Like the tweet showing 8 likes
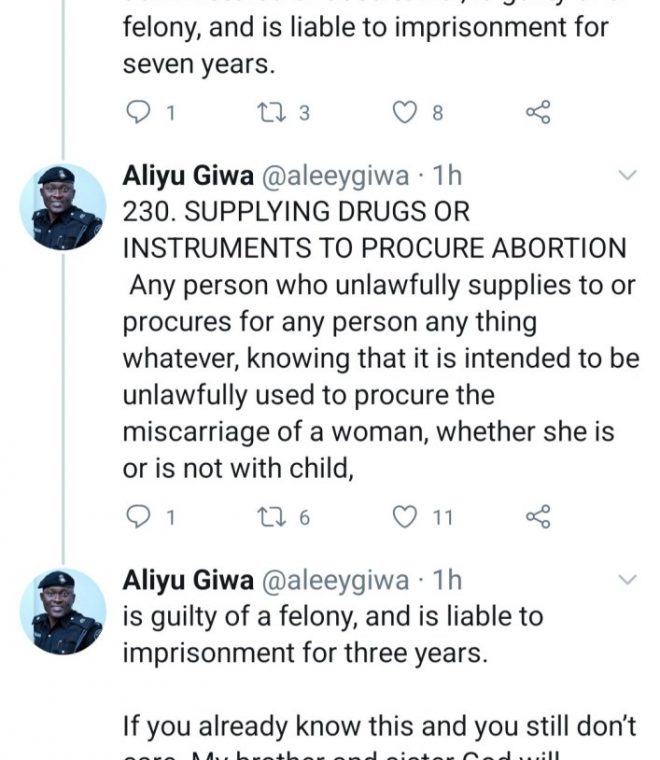 [x=404, y=113]
